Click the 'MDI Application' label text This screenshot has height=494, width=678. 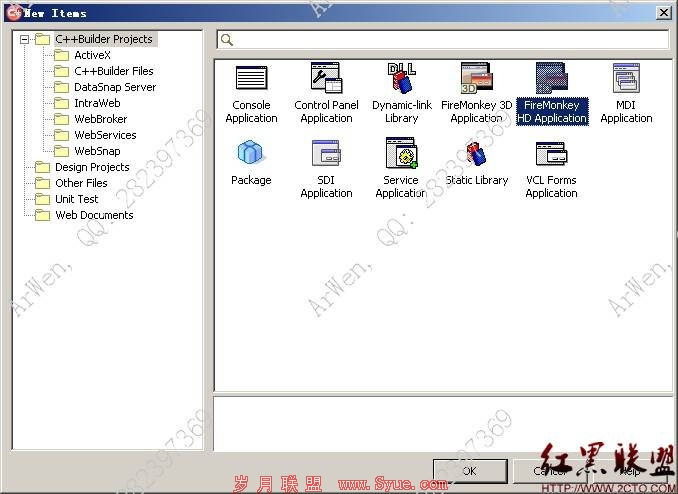click(626, 112)
